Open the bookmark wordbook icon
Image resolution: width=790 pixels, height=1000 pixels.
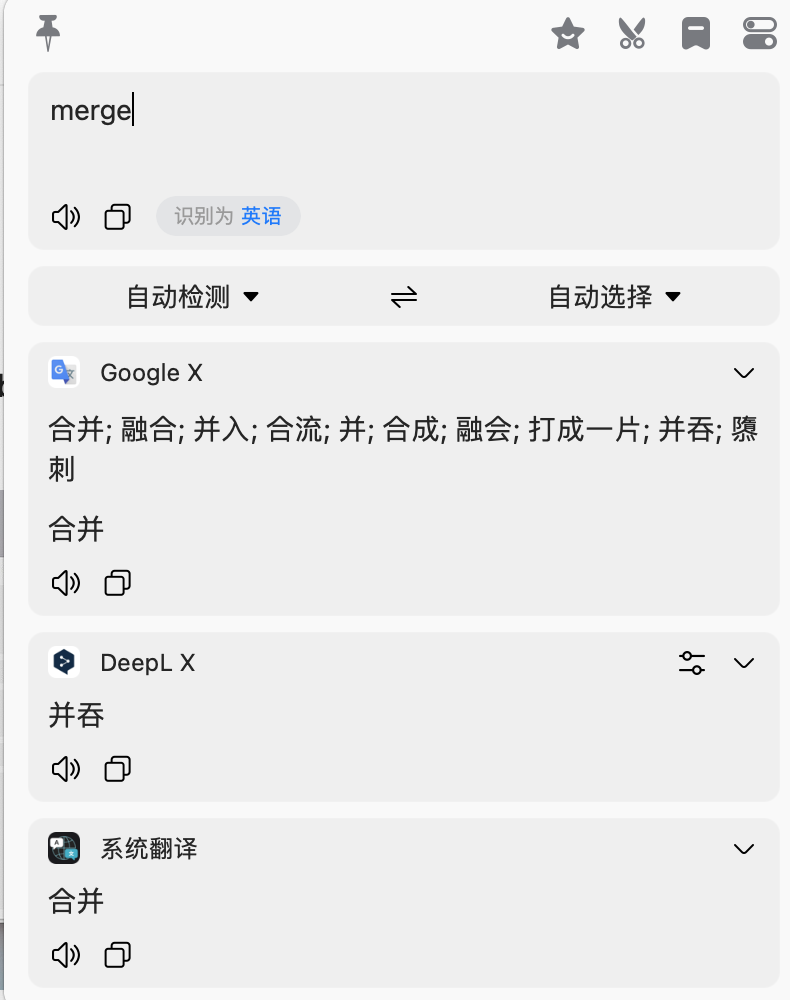[x=696, y=33]
